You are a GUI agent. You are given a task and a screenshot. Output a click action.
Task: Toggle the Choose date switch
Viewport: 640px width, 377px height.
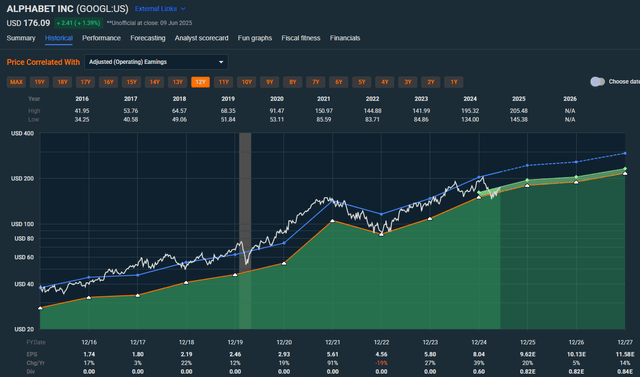coord(597,82)
